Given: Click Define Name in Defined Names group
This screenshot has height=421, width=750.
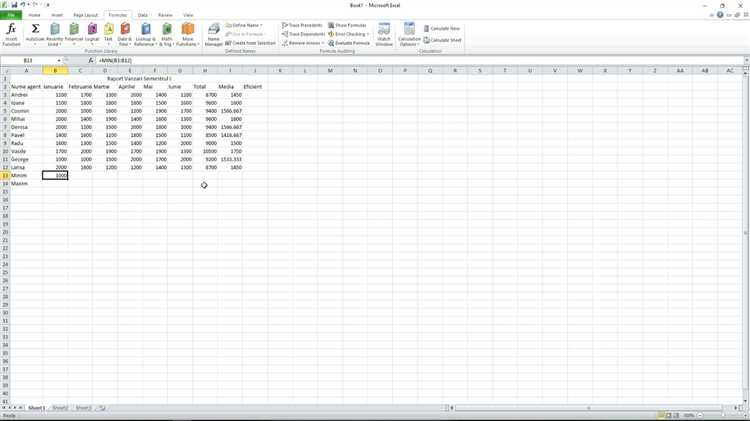Looking at the screenshot, I should (x=243, y=25).
